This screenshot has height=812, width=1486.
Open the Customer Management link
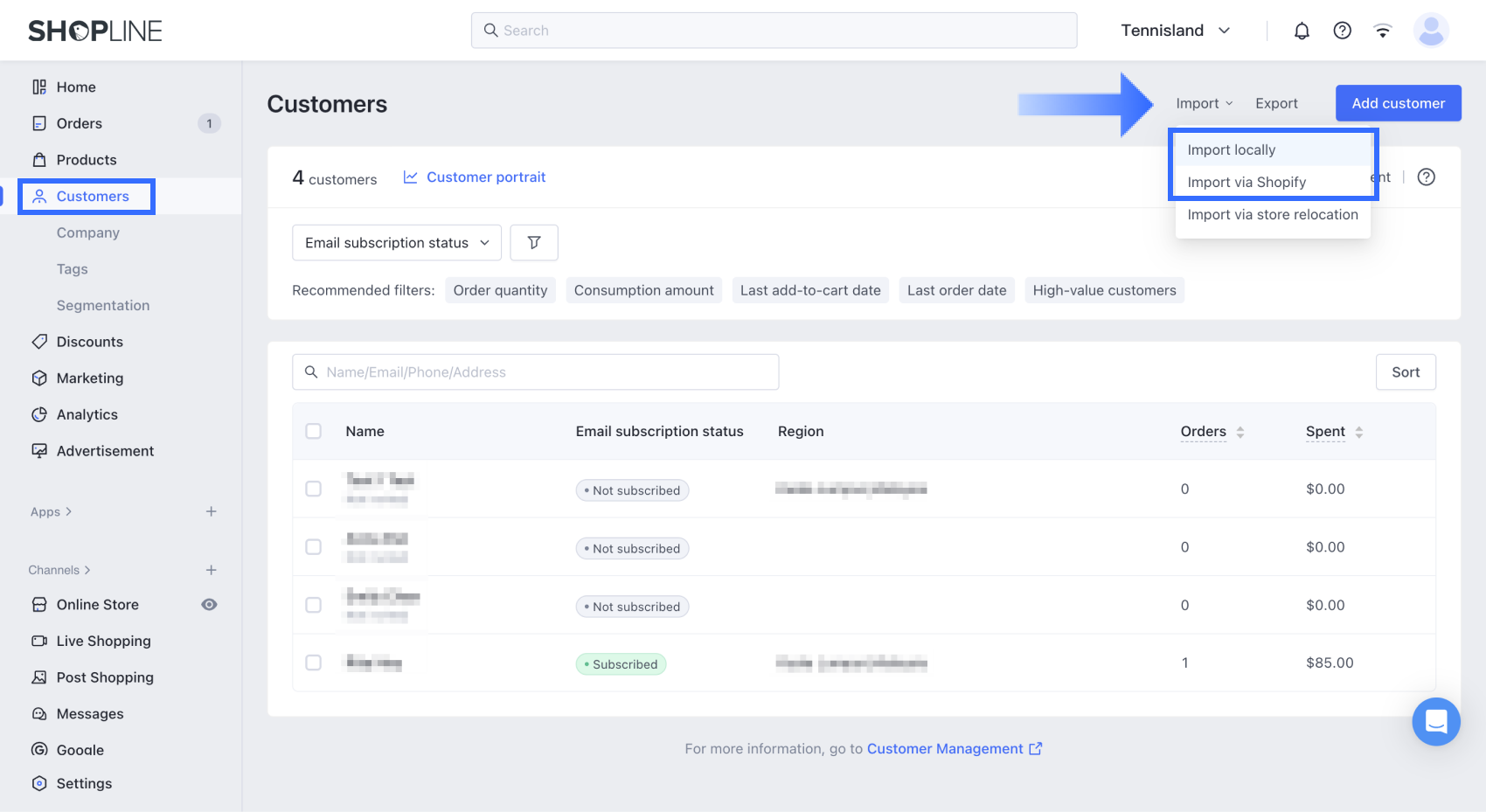[945, 748]
